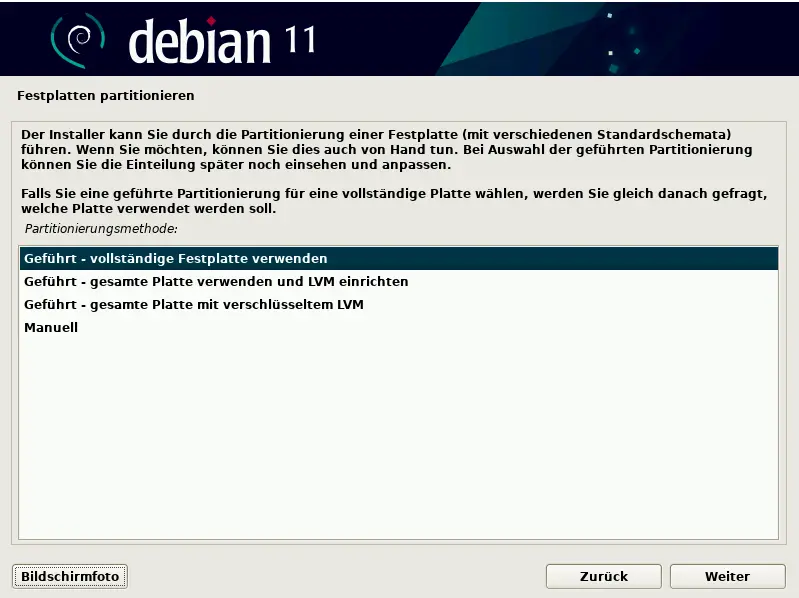Click the dark banner area left of the logo
Viewport: 799px width, 598px height.
[x=22, y=39]
